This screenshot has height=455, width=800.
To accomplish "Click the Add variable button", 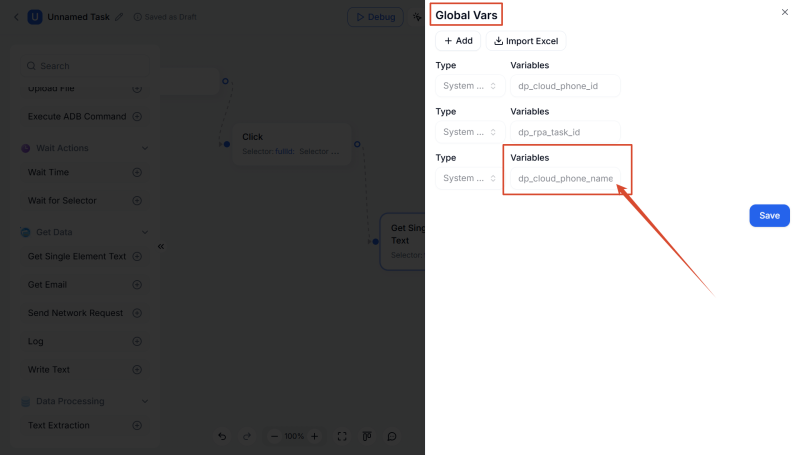I will click(458, 41).
